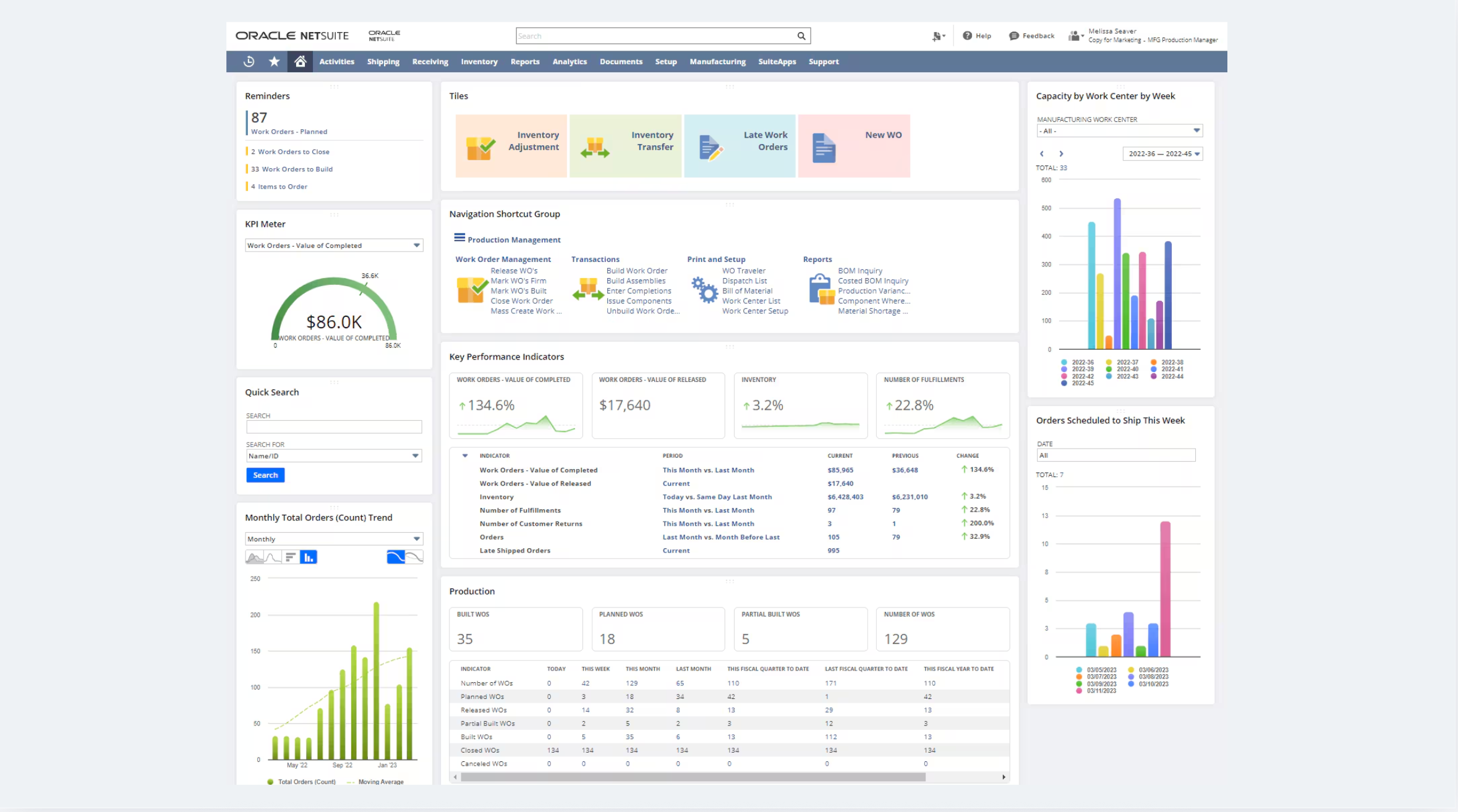
Task: Open the Support menu
Action: [x=824, y=62]
